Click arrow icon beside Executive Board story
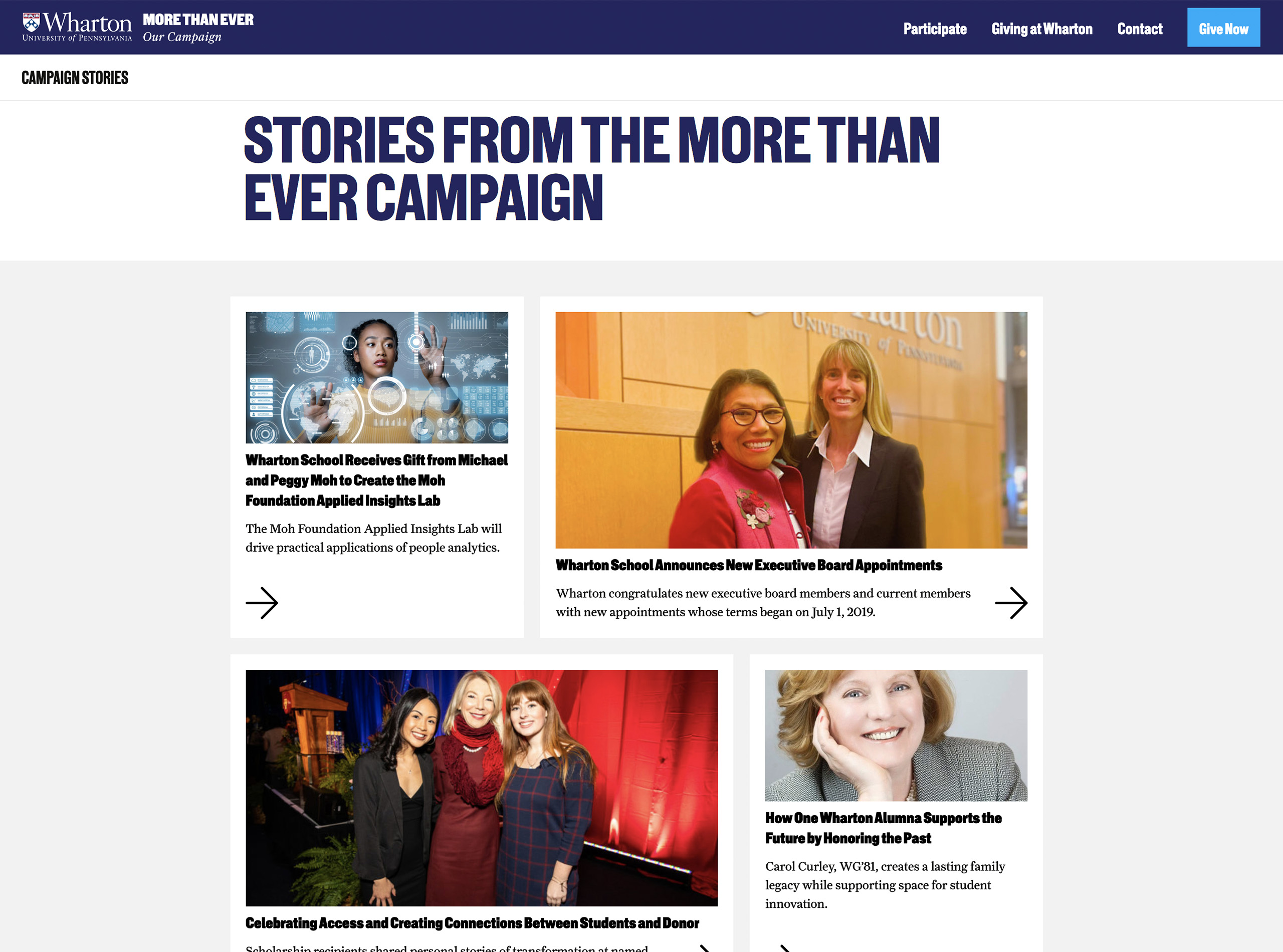Viewport: 1283px width, 952px height. click(x=1011, y=603)
